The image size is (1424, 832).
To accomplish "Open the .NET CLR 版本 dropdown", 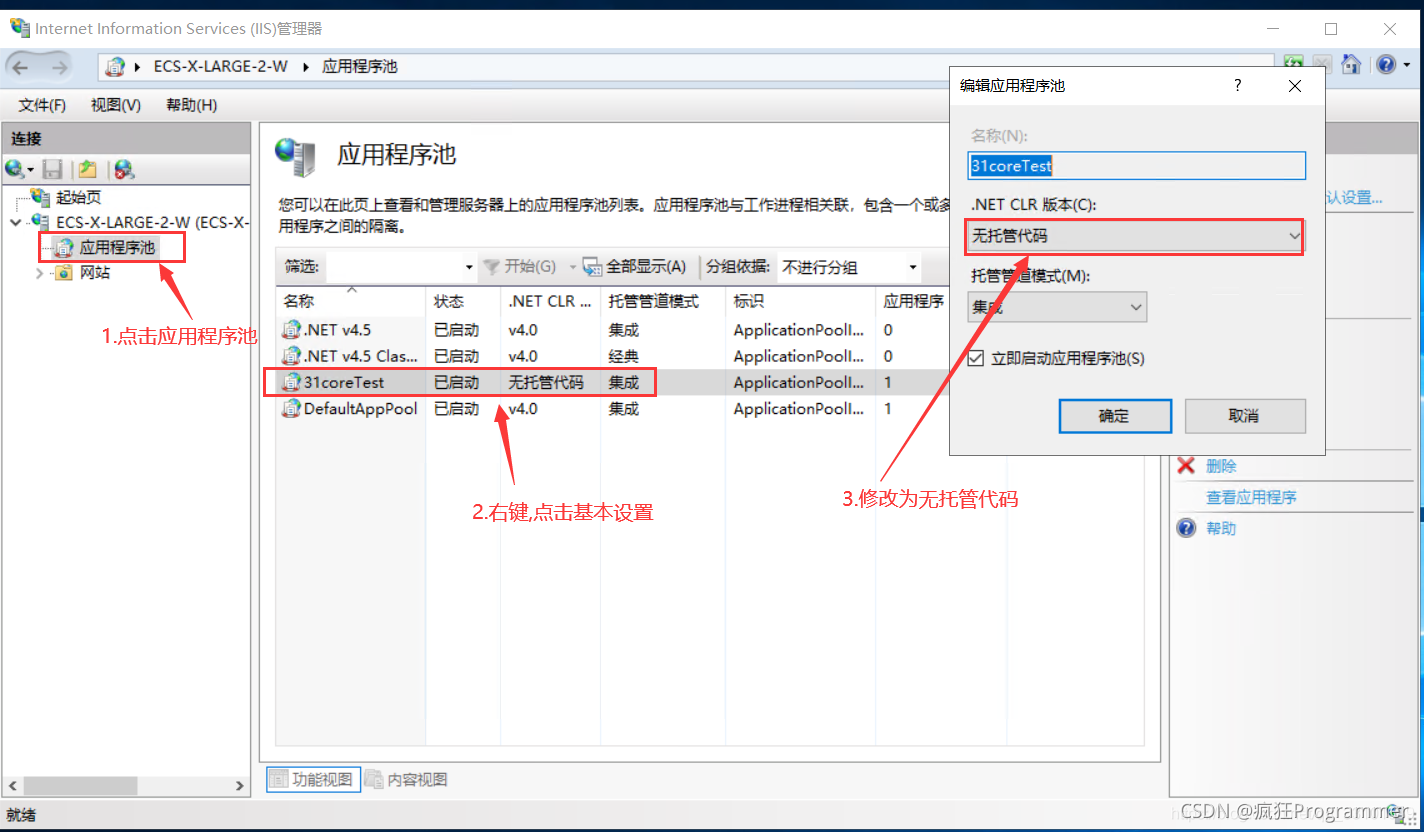I will [x=1134, y=237].
